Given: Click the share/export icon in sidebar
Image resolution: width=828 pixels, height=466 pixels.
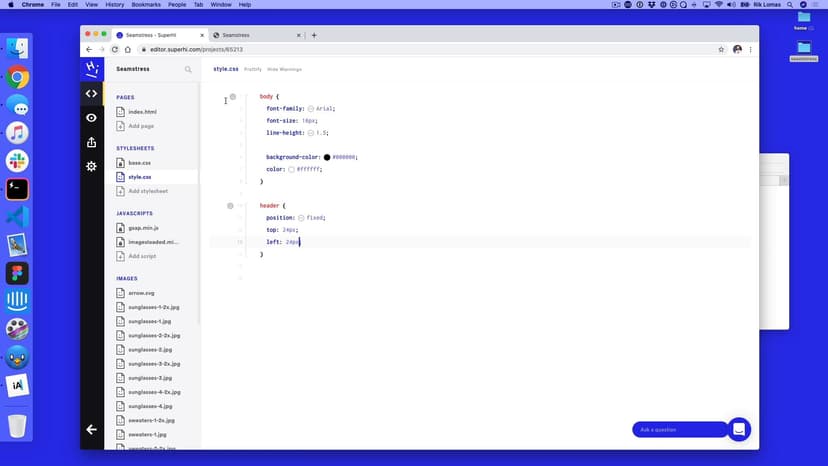Looking at the screenshot, I should click(x=91, y=142).
